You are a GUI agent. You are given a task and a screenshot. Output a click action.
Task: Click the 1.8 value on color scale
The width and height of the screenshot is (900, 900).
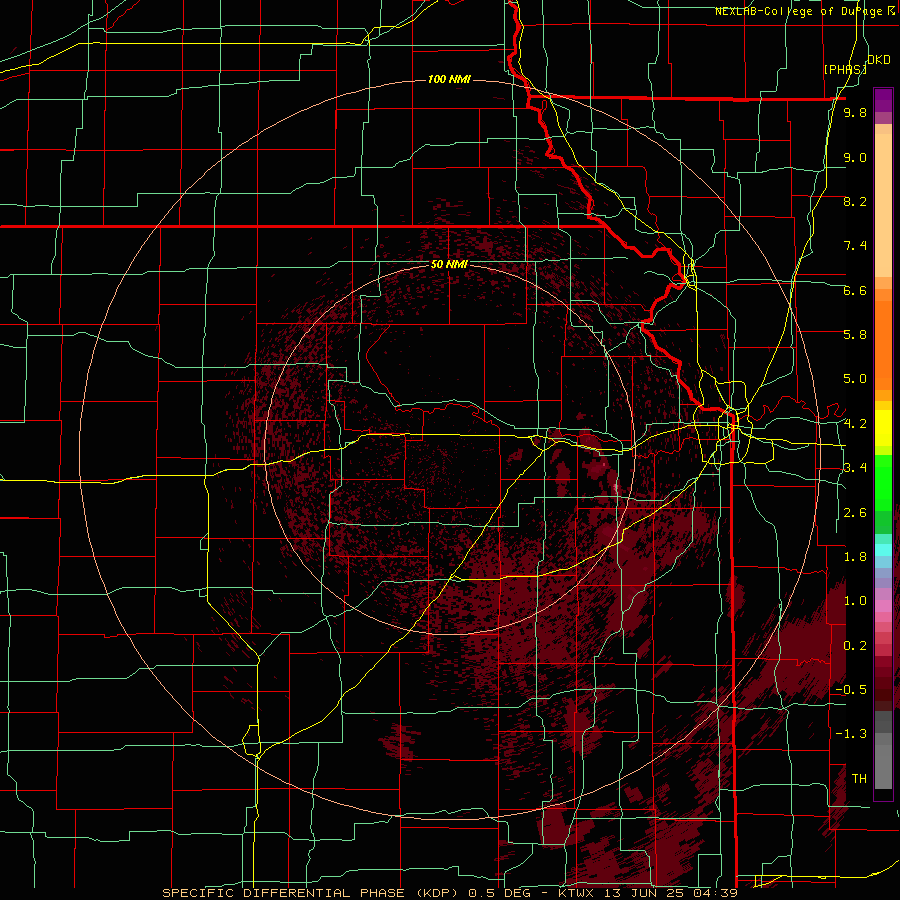pyautogui.click(x=855, y=557)
